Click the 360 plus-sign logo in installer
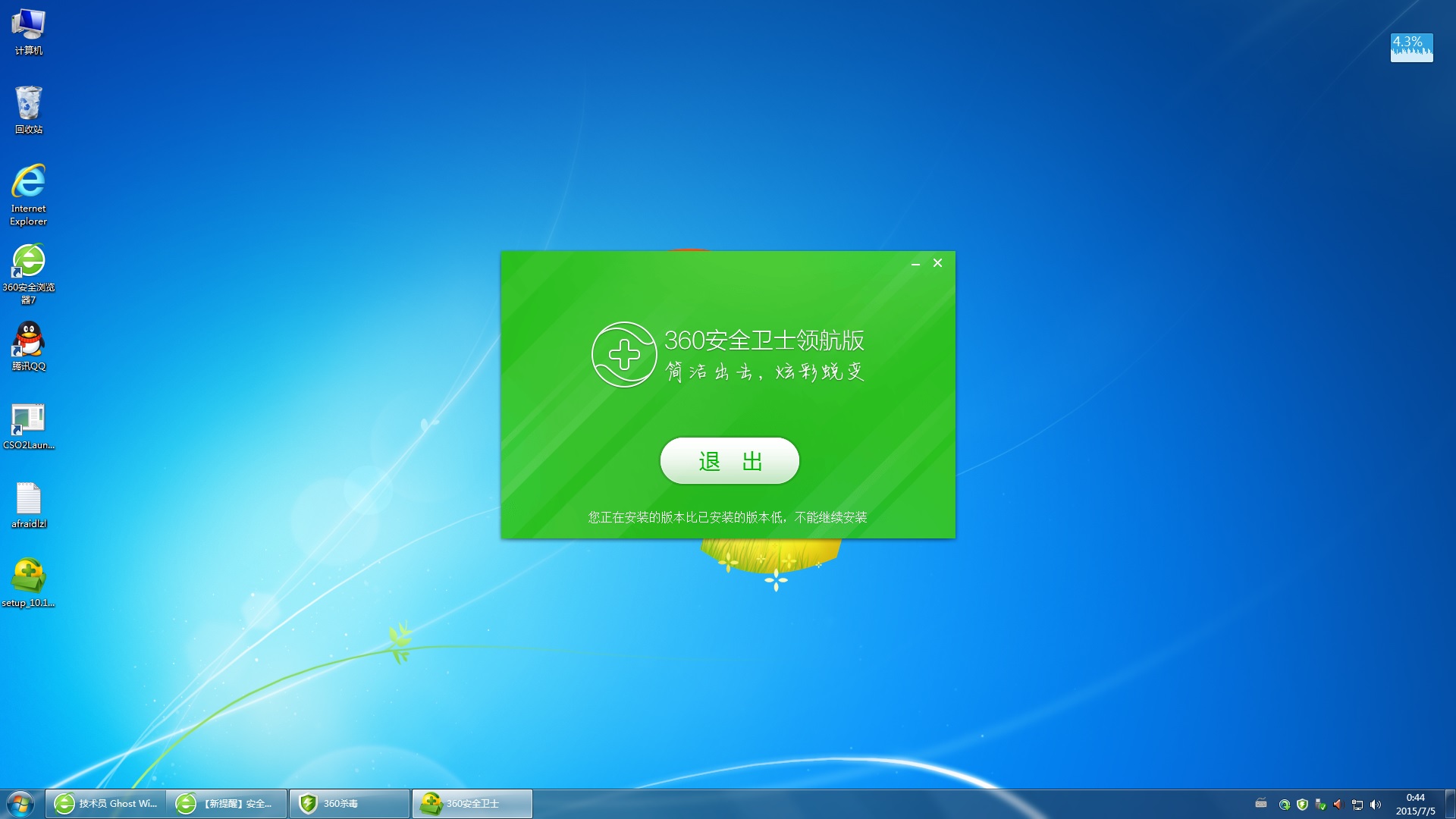This screenshot has width=1456, height=819. coord(624,354)
